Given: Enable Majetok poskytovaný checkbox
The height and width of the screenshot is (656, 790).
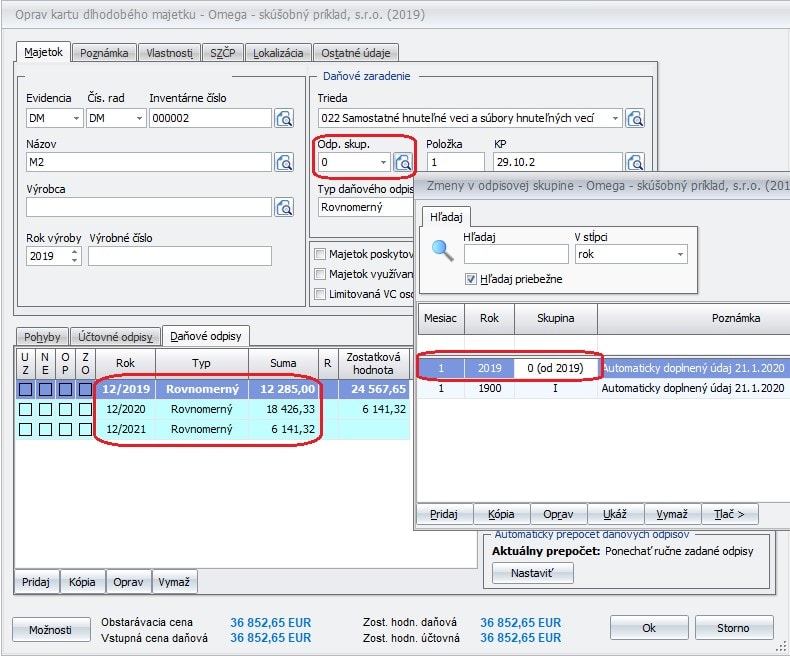Looking at the screenshot, I should click(320, 254).
